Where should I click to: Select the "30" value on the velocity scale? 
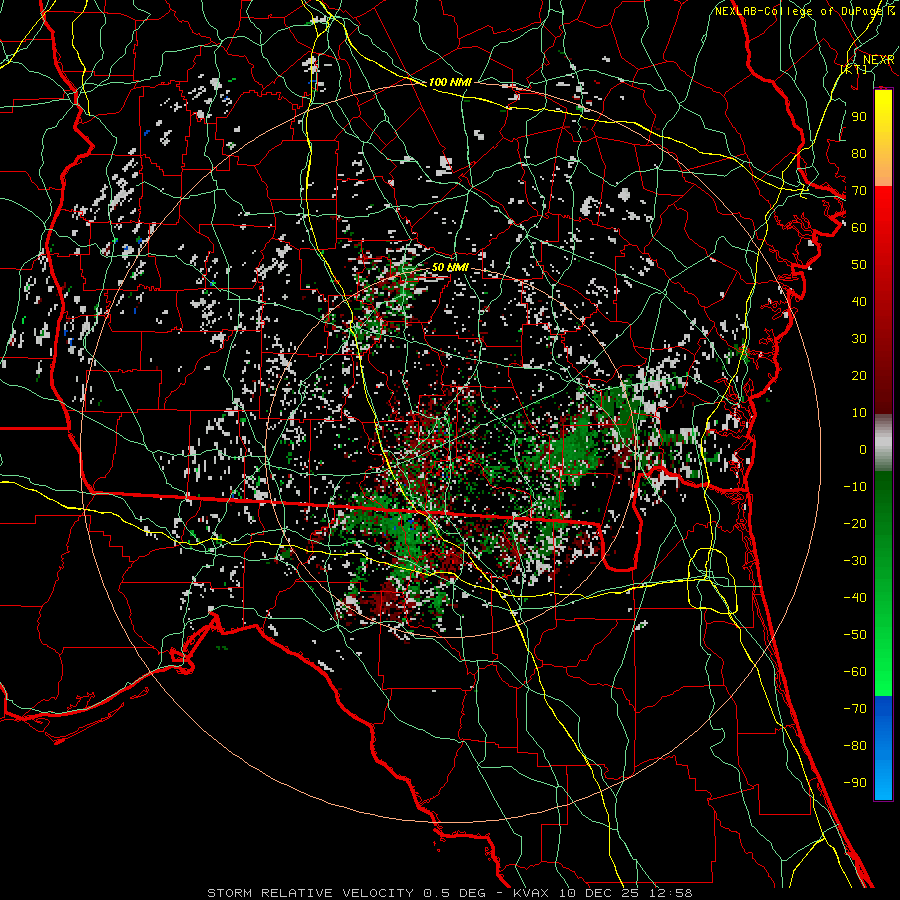click(x=859, y=339)
